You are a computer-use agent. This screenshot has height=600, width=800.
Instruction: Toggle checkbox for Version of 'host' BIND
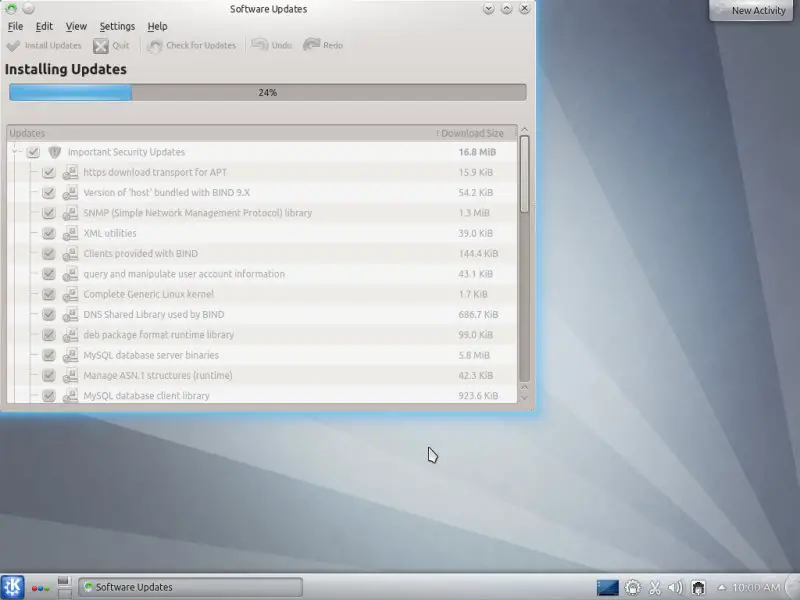pos(48,193)
